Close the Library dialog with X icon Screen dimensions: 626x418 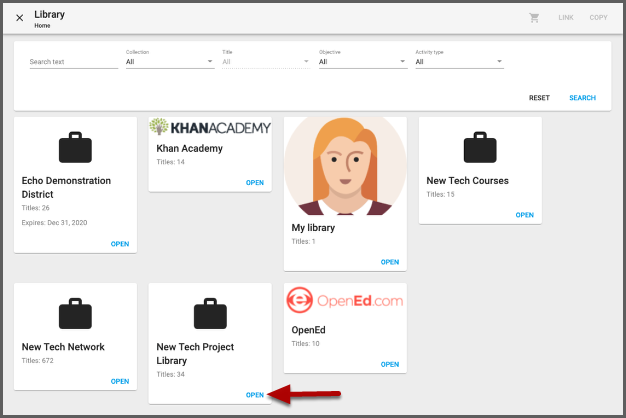(x=19, y=18)
